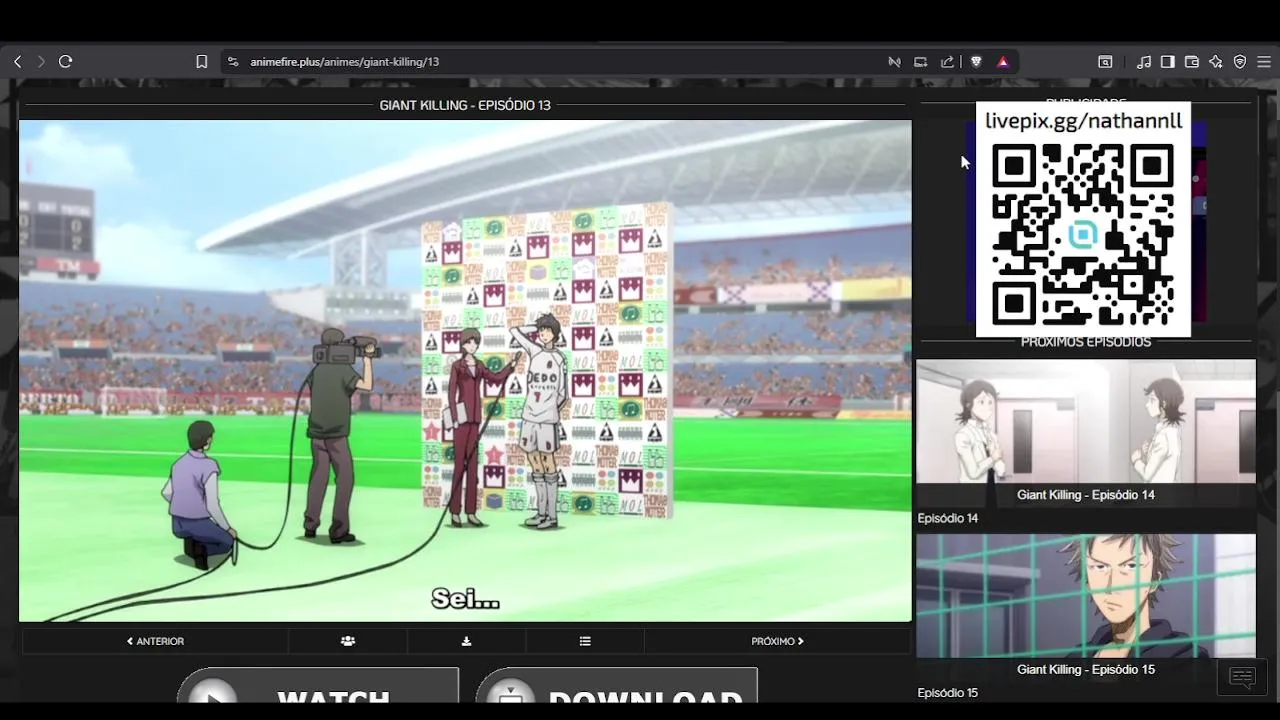The height and width of the screenshot is (720, 1280).
Task: Click the boxed magnifier icon in toolbar
Action: (x=1105, y=62)
